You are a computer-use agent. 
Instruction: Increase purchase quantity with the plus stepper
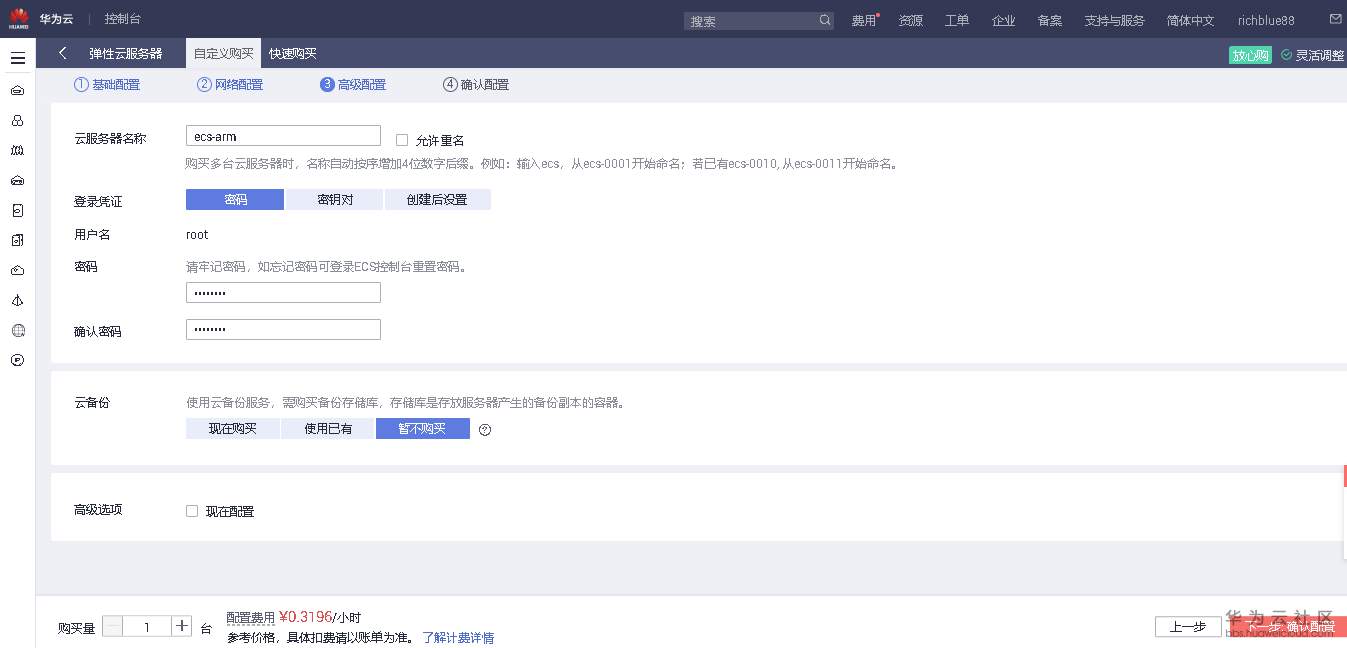click(x=181, y=625)
